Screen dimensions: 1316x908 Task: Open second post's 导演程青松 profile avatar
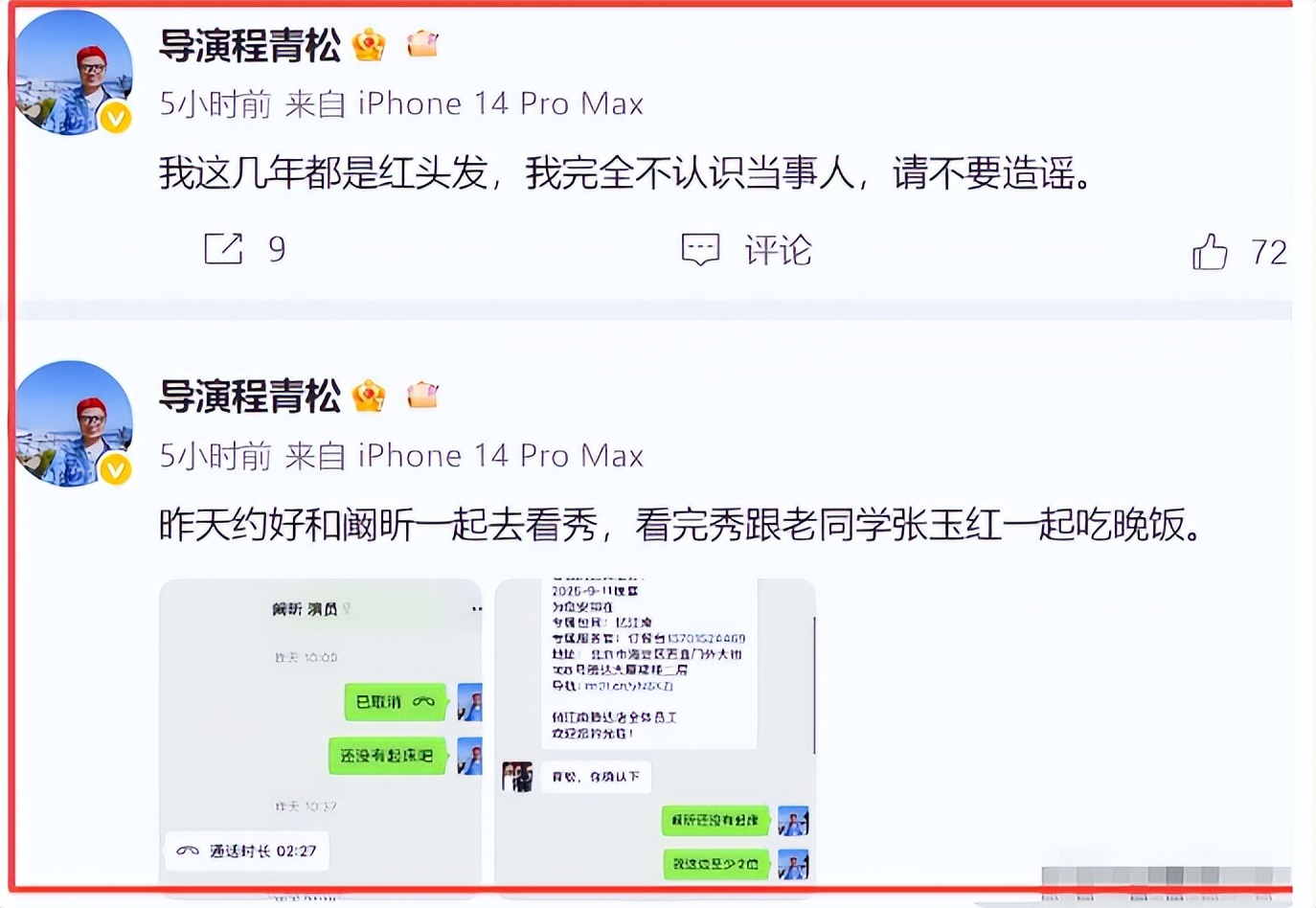[x=73, y=424]
